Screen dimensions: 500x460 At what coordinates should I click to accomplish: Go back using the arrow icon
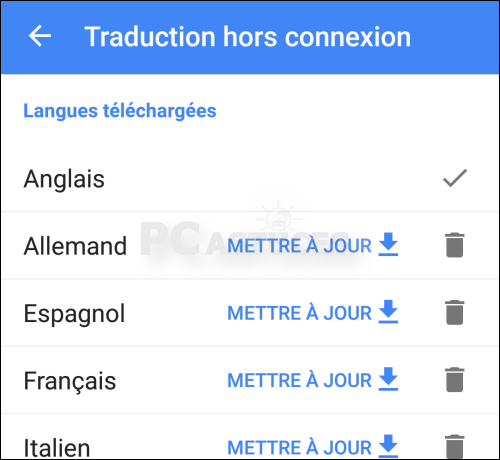pos(40,36)
